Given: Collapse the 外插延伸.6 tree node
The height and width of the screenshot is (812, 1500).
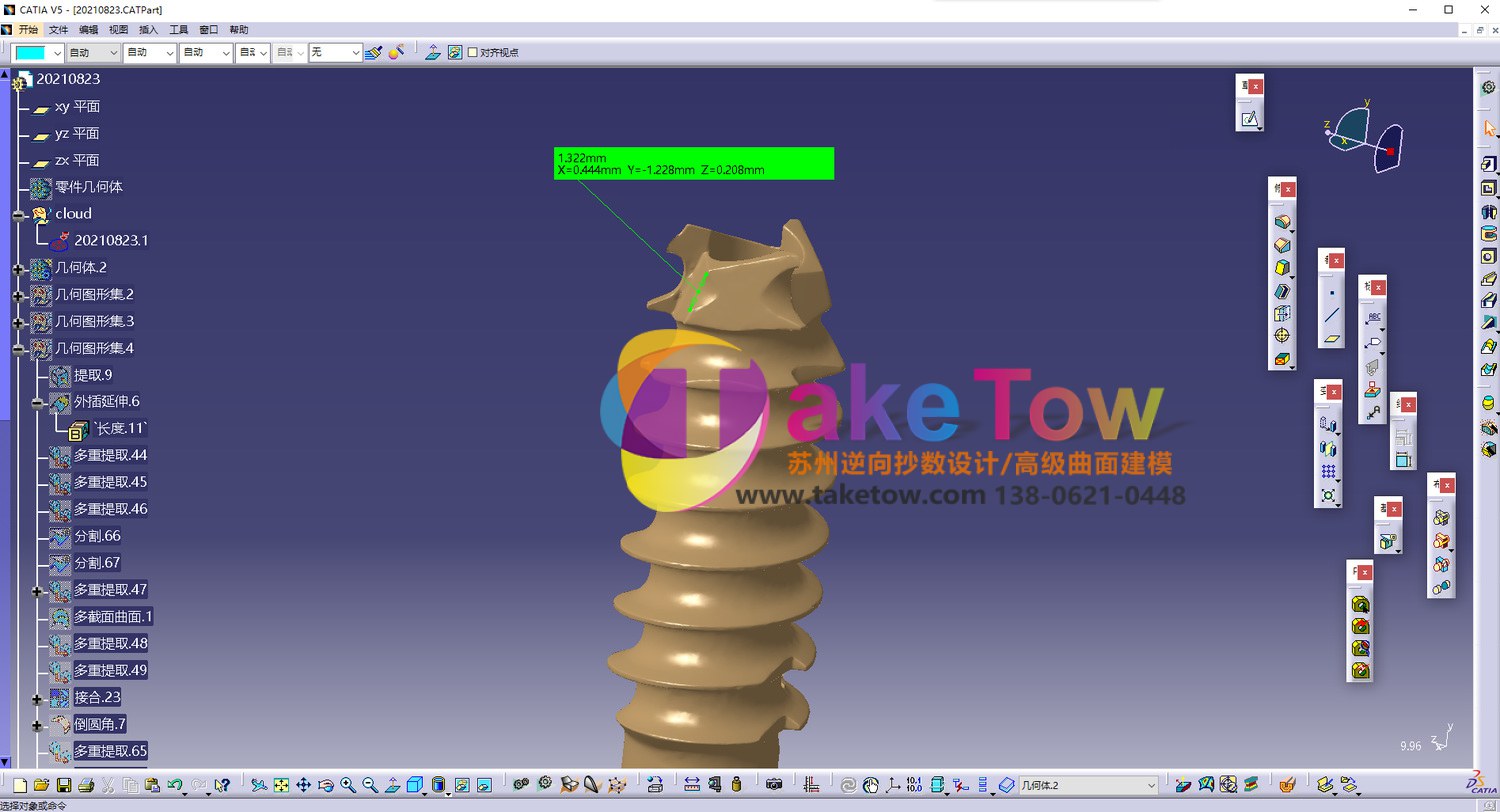Looking at the screenshot, I should point(38,402).
